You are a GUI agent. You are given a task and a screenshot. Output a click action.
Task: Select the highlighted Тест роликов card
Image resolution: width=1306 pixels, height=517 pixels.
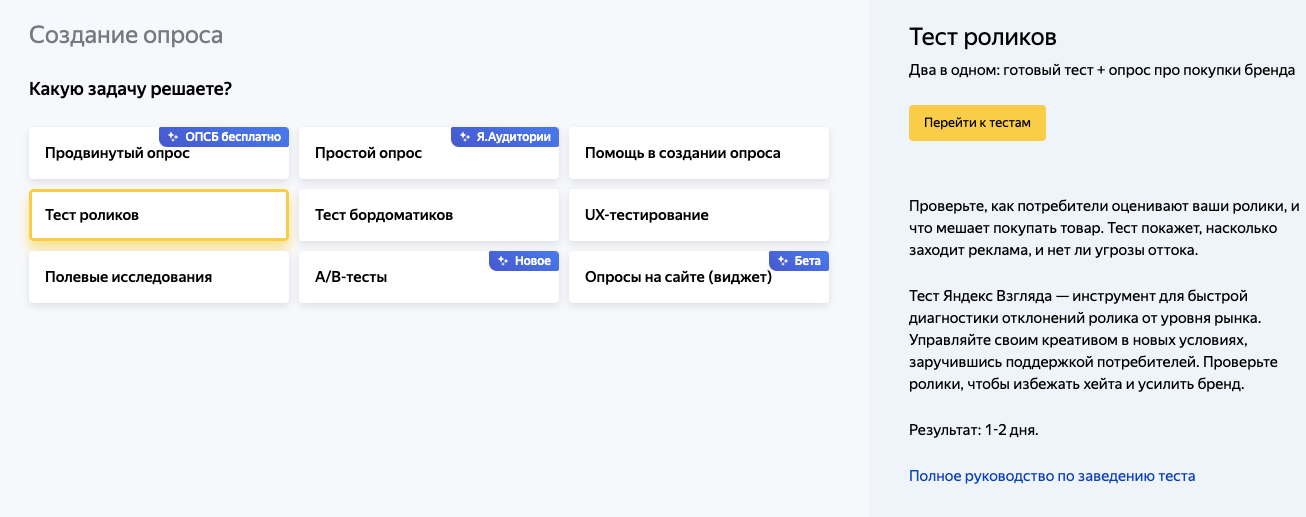(x=158, y=215)
